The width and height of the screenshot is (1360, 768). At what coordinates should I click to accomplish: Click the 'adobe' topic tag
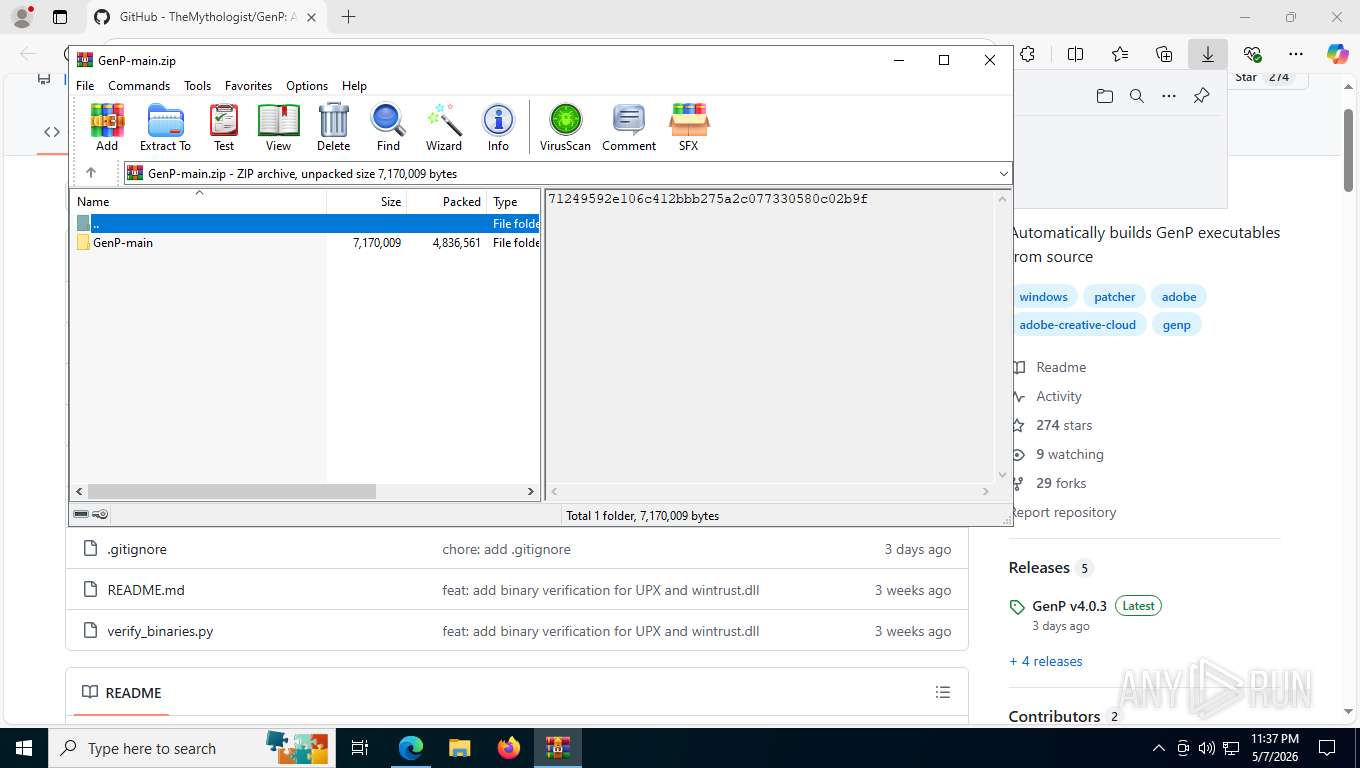tap(1179, 296)
